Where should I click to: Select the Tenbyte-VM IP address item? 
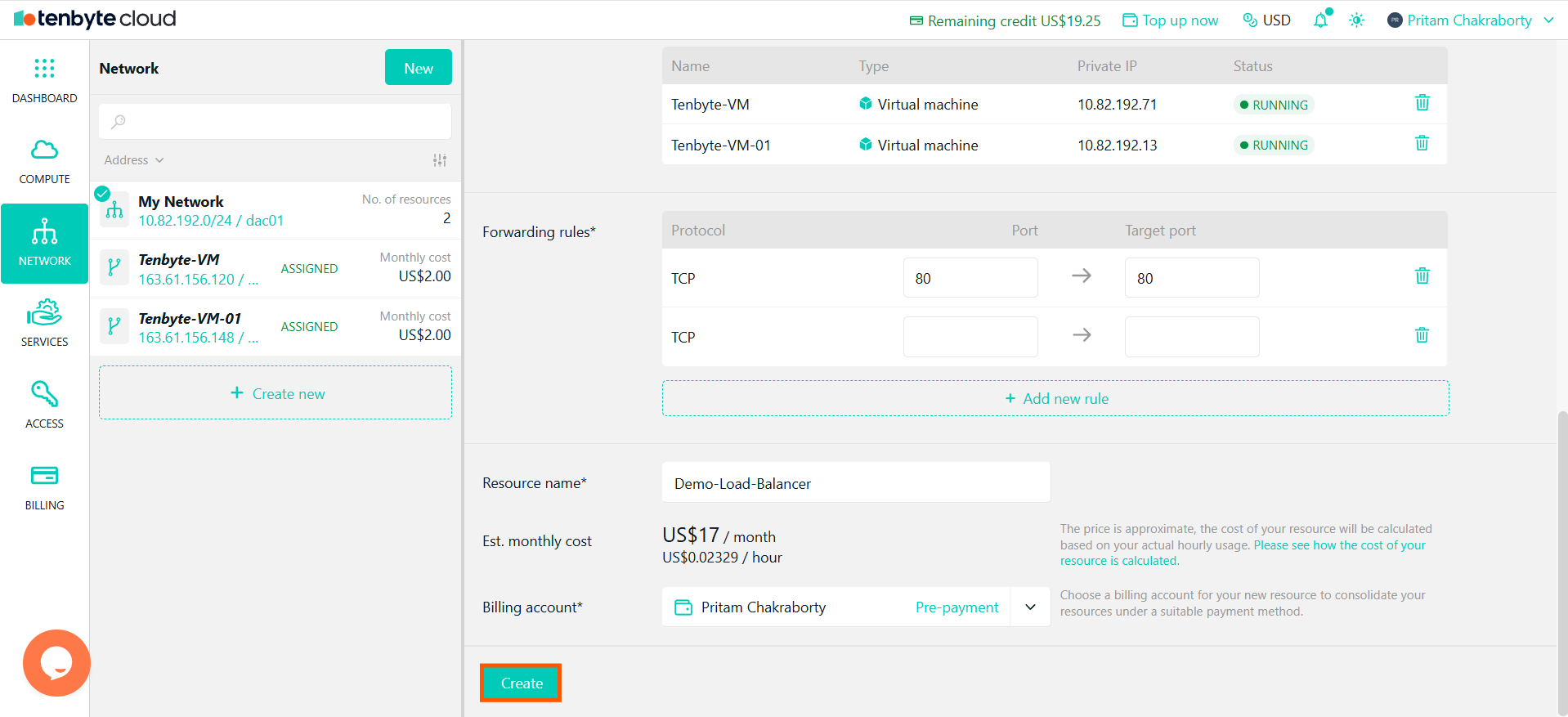click(276, 268)
